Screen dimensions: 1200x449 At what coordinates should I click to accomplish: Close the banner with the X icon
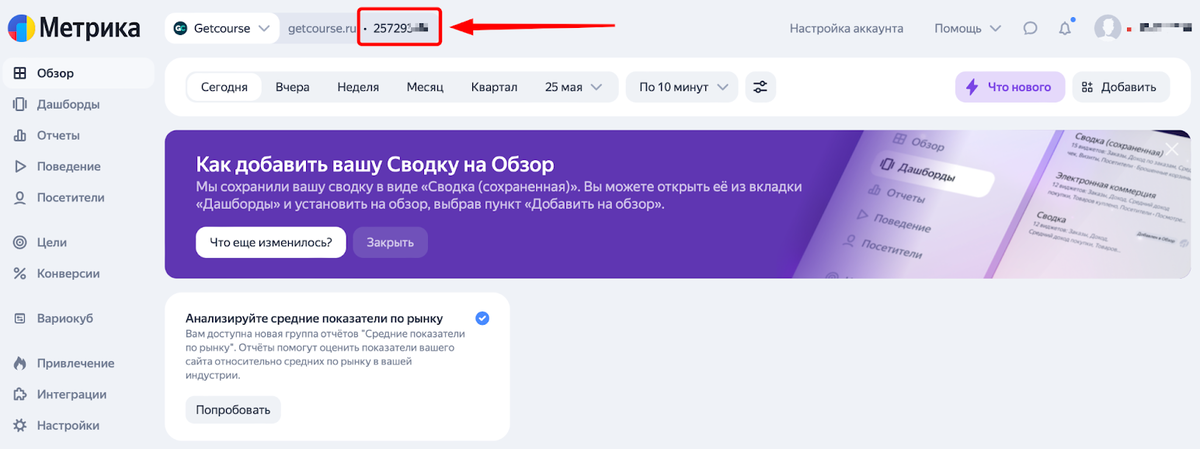point(1172,150)
